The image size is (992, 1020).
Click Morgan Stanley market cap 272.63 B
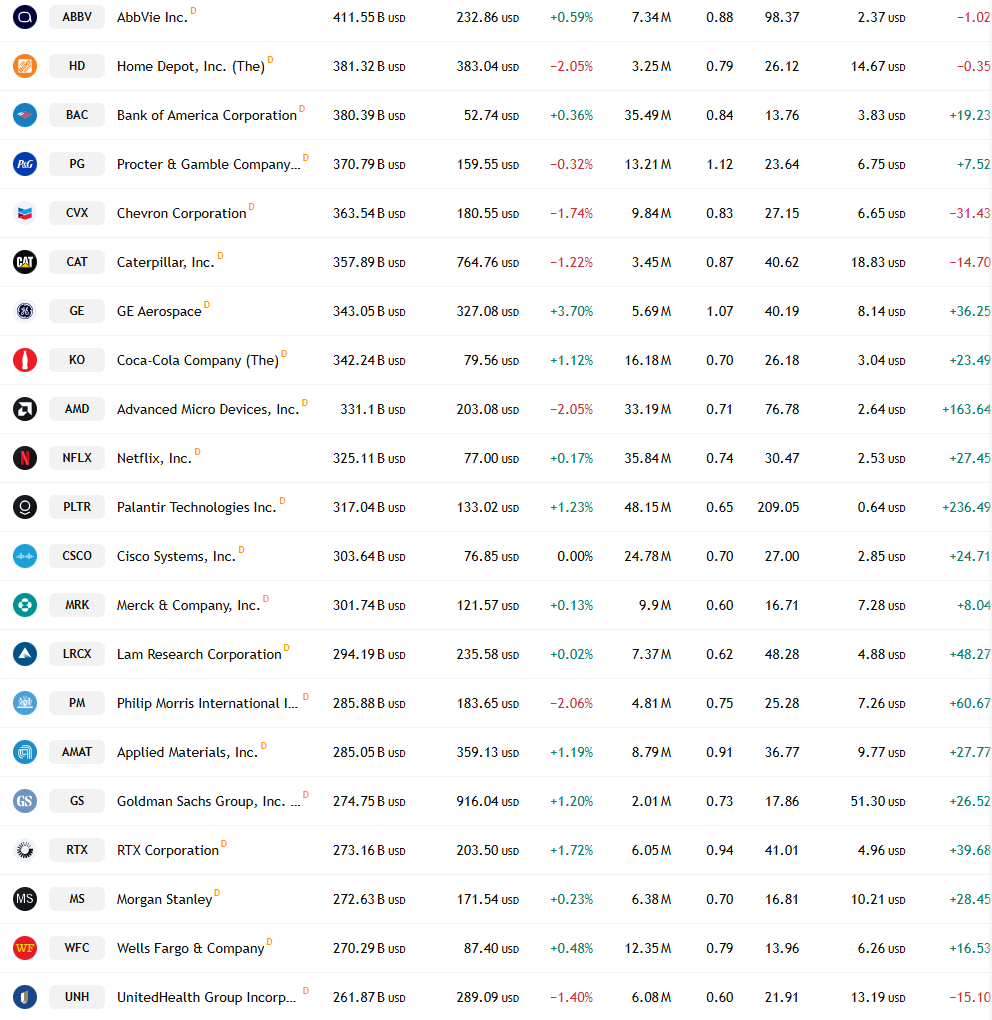coord(369,900)
